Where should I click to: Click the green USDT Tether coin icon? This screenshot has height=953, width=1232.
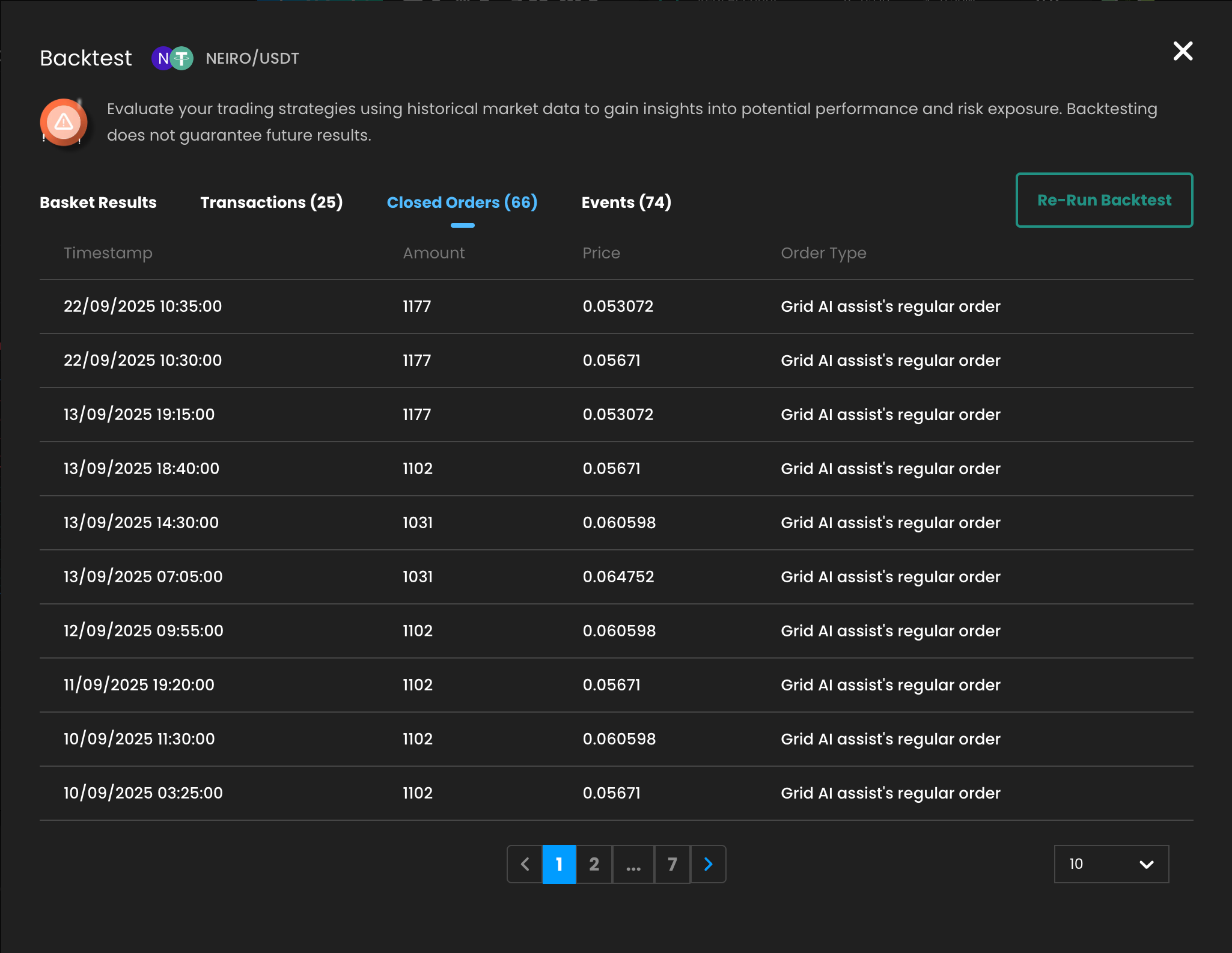pyautogui.click(x=182, y=58)
